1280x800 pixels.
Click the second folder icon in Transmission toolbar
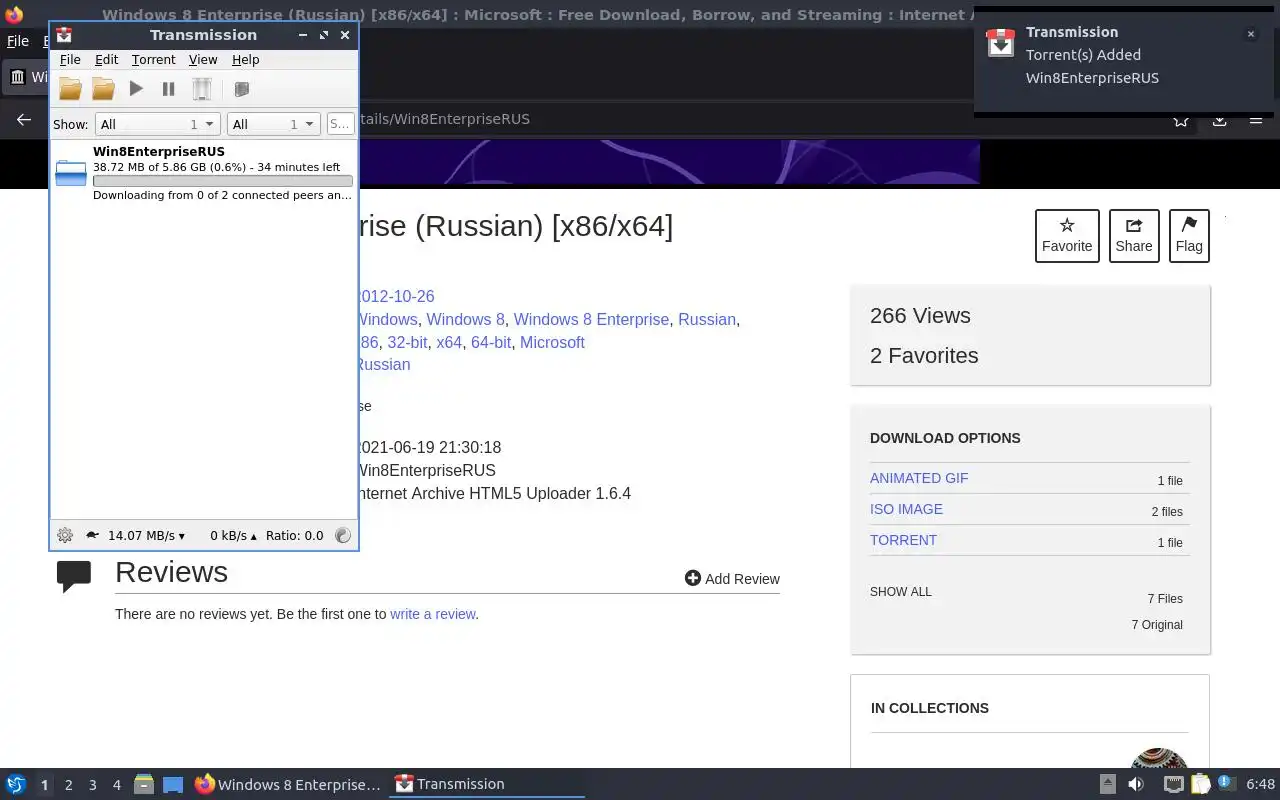pos(103,89)
